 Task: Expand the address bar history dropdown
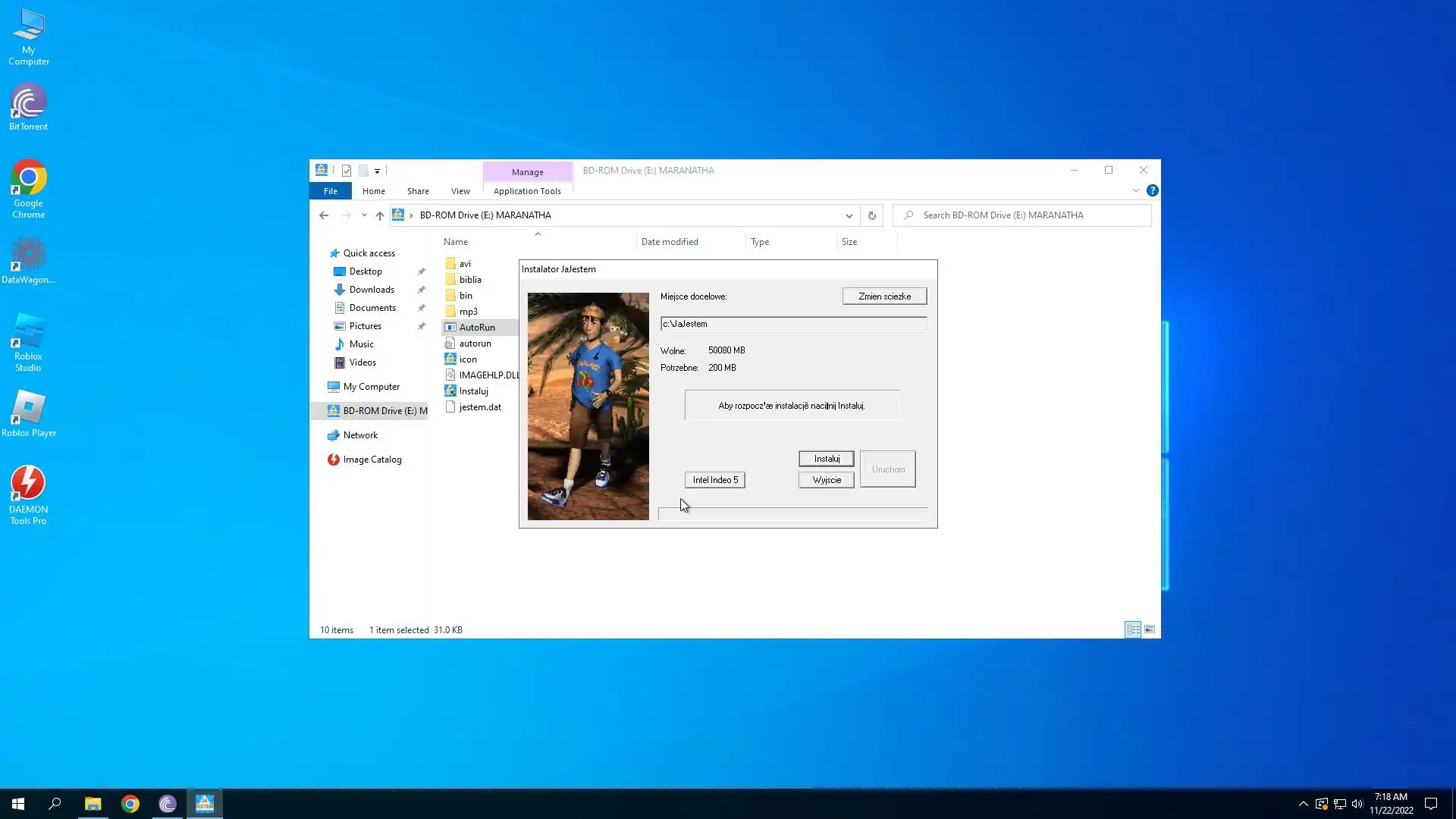click(x=849, y=215)
